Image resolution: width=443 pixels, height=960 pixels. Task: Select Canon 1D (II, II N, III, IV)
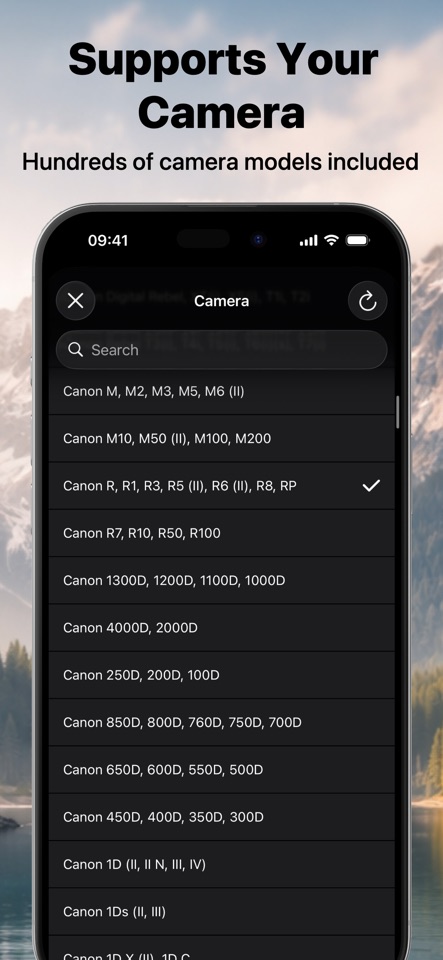(222, 864)
